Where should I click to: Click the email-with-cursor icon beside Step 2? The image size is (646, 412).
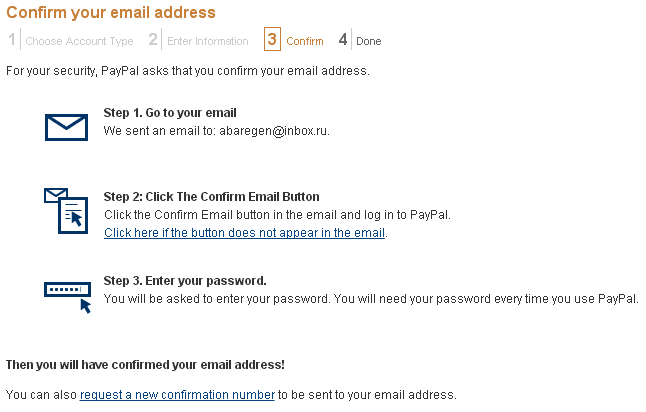click(66, 210)
